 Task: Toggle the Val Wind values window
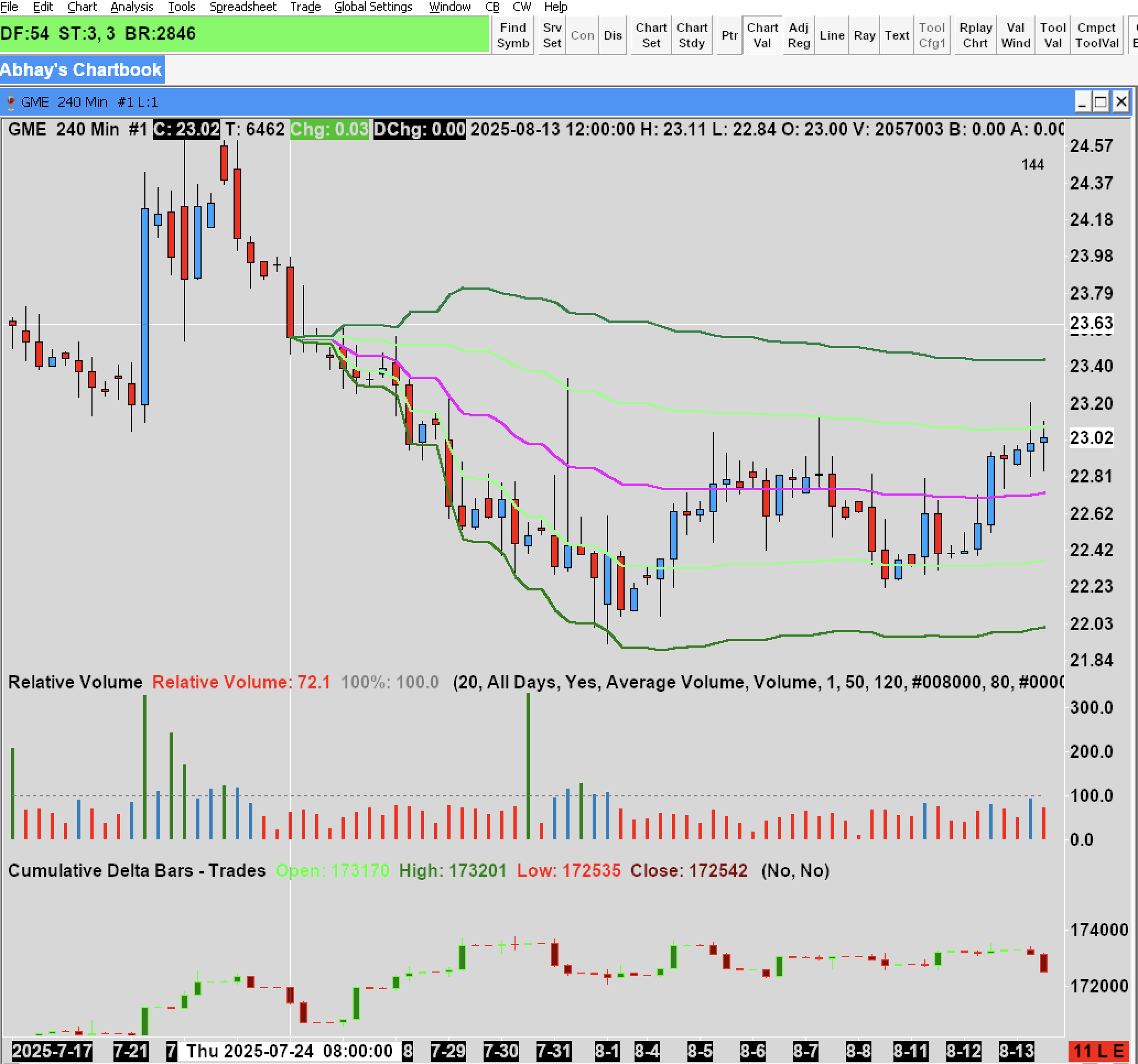(x=1015, y=35)
